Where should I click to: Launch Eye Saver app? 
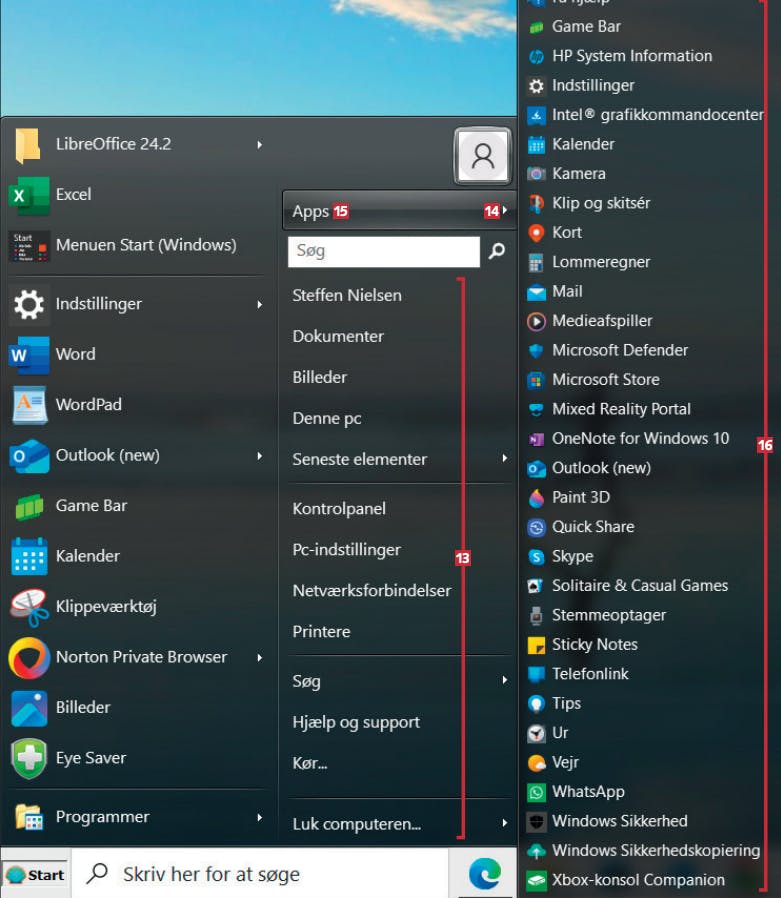click(x=135, y=758)
